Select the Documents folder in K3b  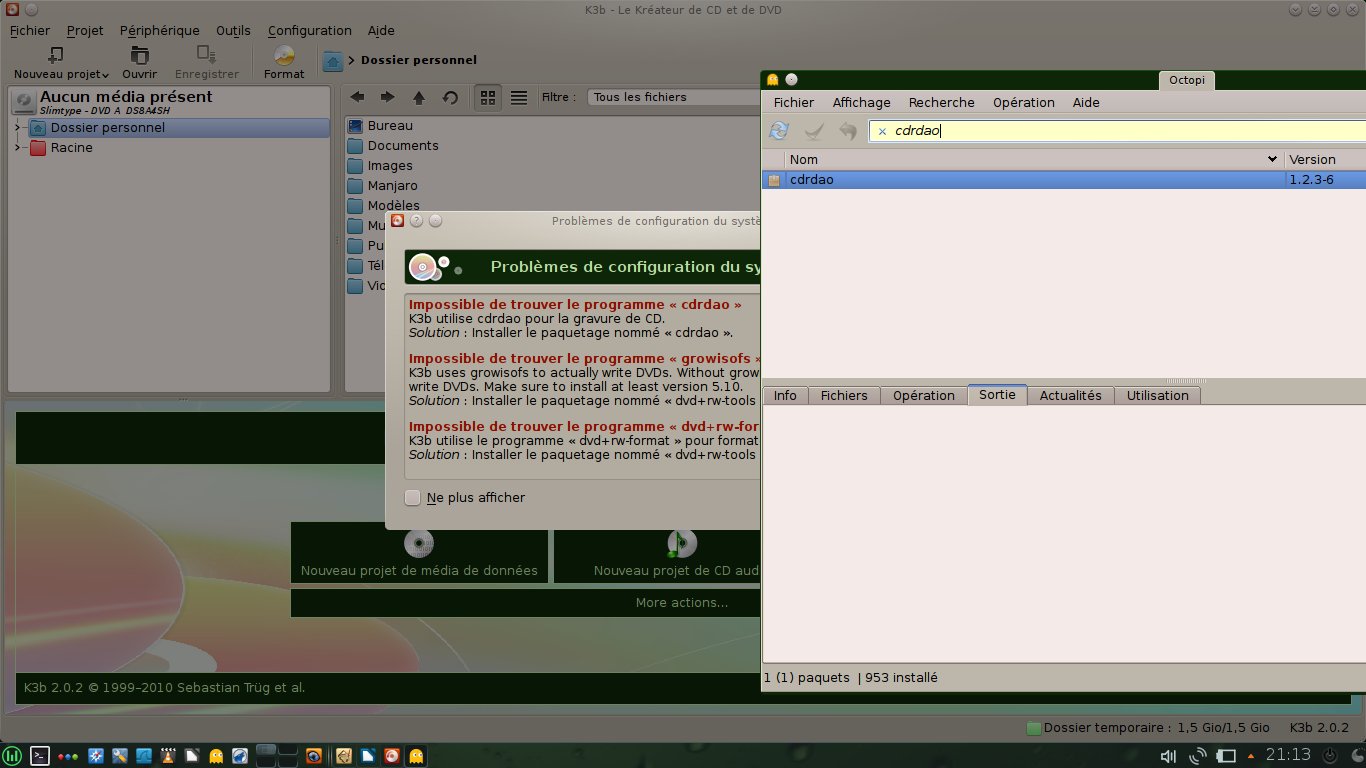pos(393,145)
